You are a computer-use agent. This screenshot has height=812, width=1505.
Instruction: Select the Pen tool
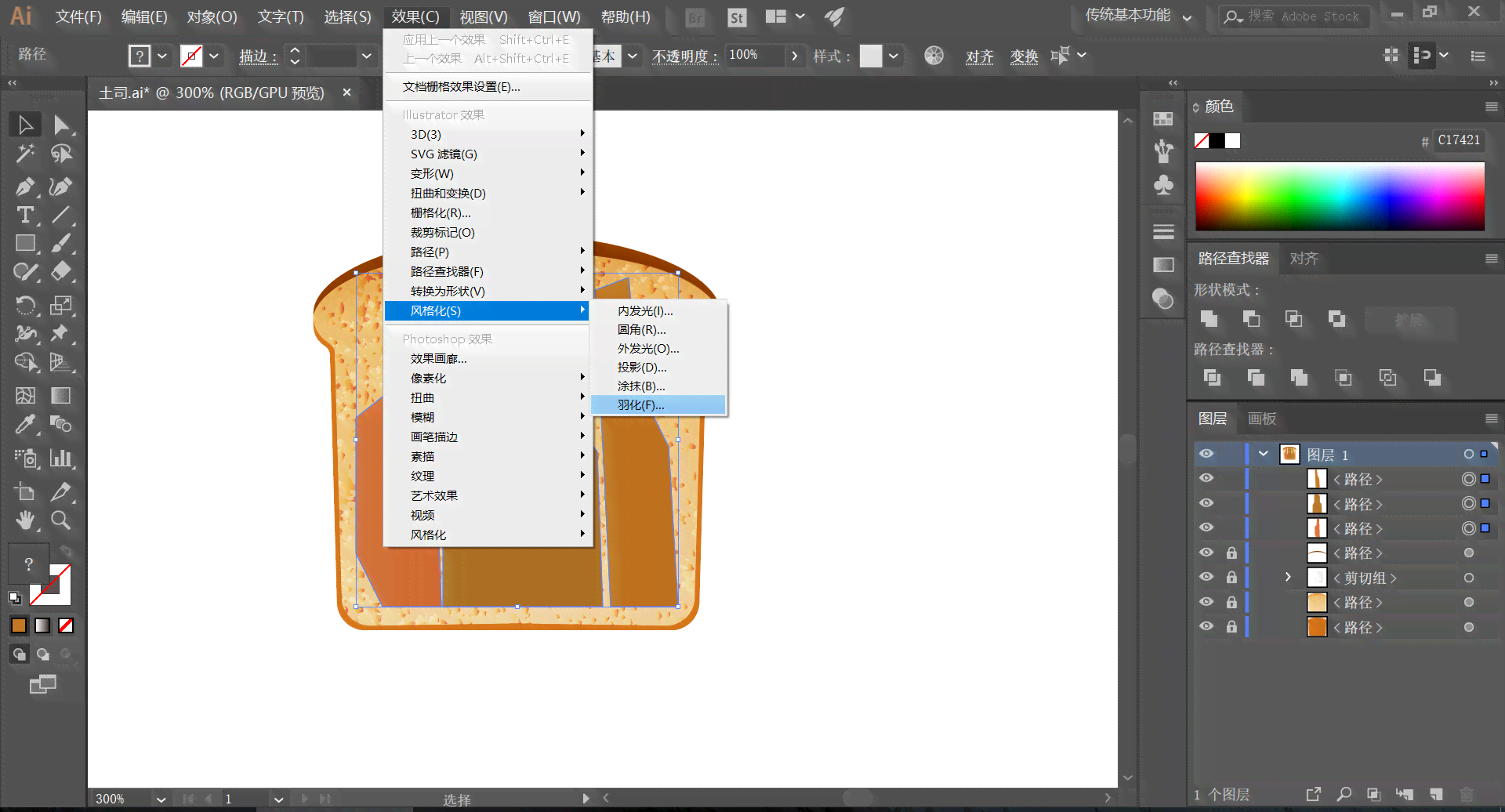25,187
